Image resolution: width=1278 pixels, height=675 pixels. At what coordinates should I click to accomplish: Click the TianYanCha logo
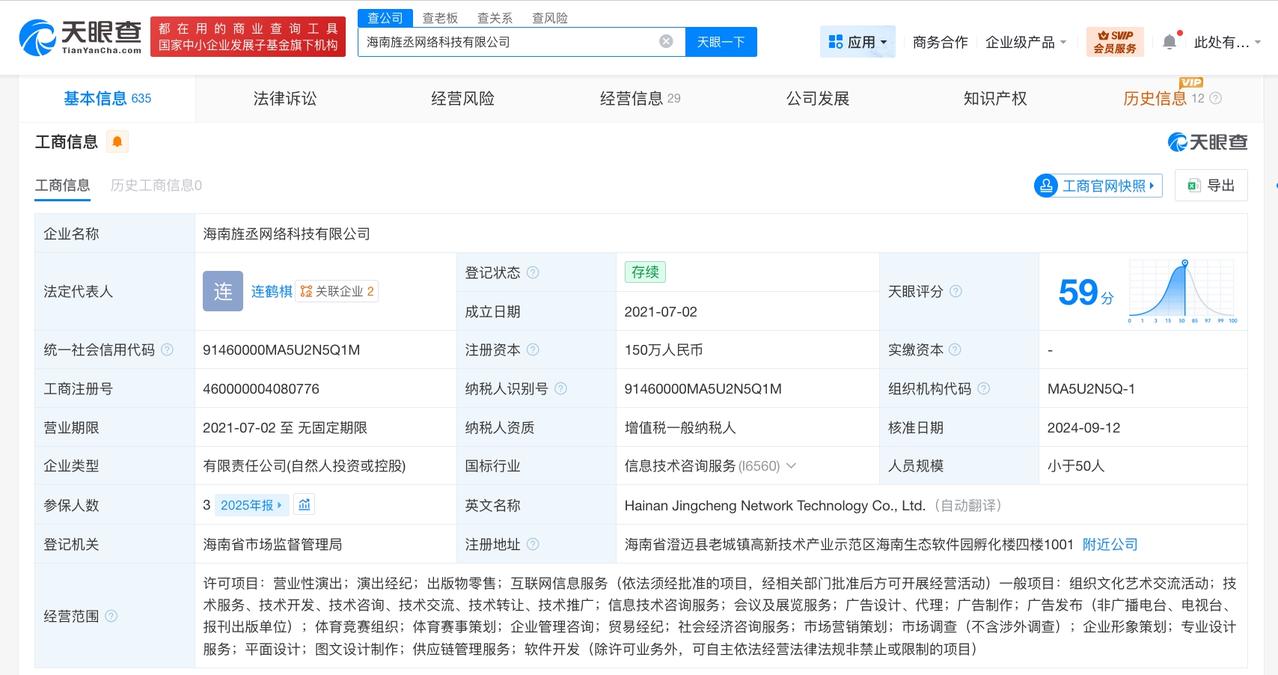(80, 38)
